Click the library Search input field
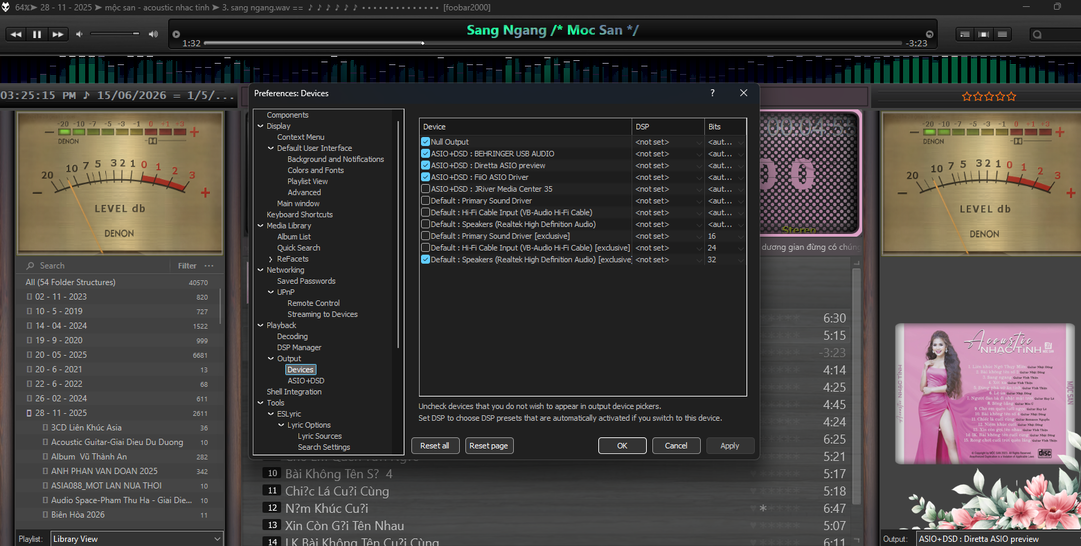 [x=102, y=265]
